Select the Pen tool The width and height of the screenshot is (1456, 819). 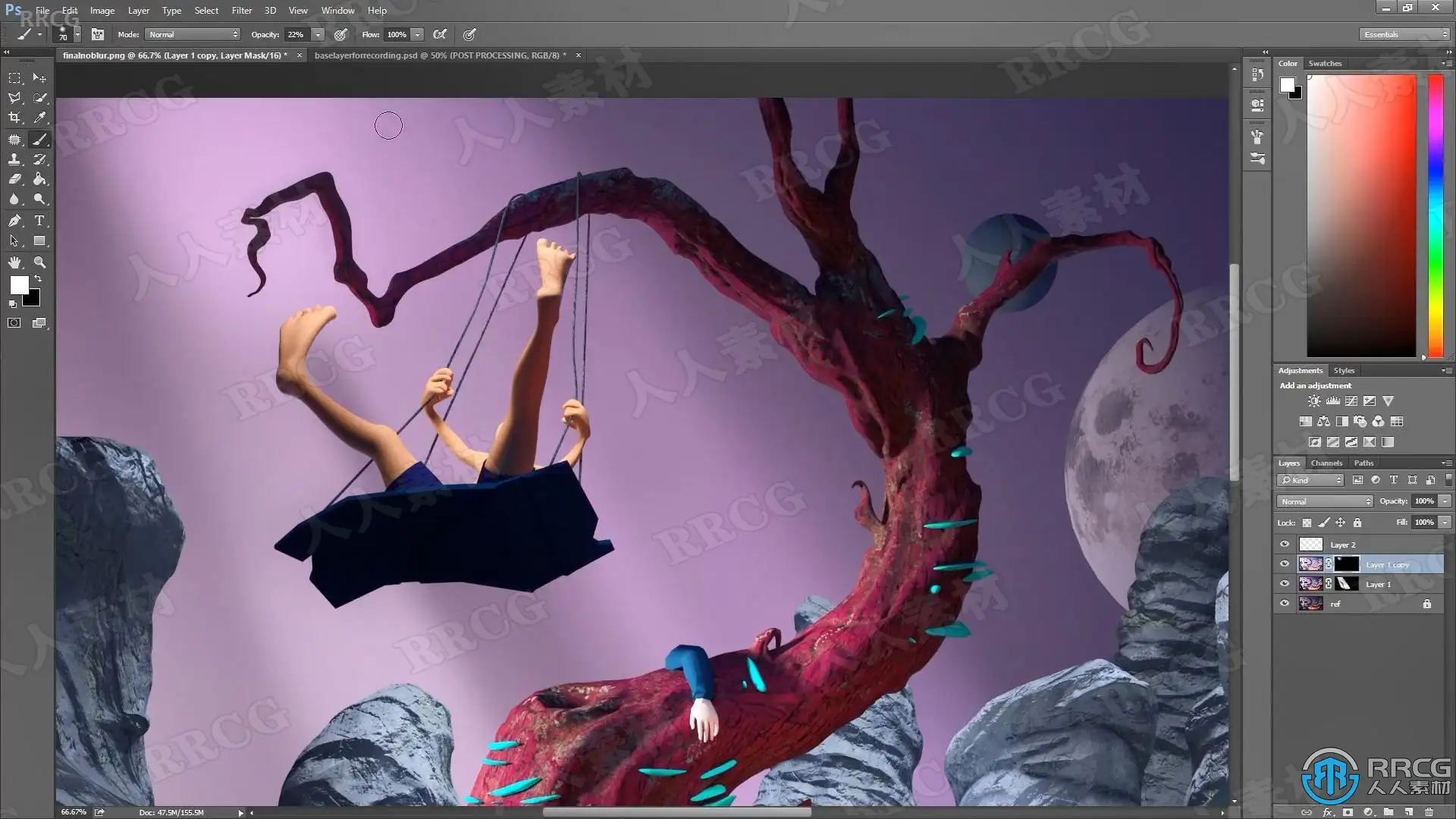pyautogui.click(x=14, y=221)
